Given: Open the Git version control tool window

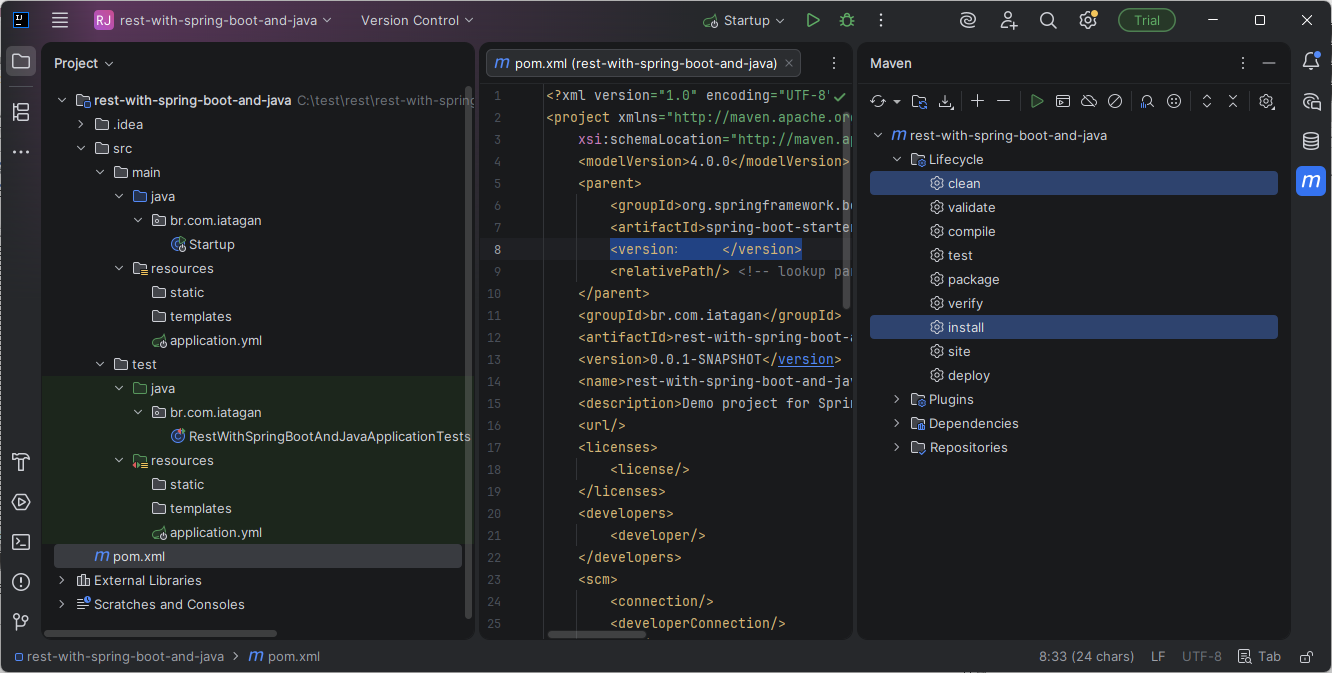Looking at the screenshot, I should [x=21, y=622].
